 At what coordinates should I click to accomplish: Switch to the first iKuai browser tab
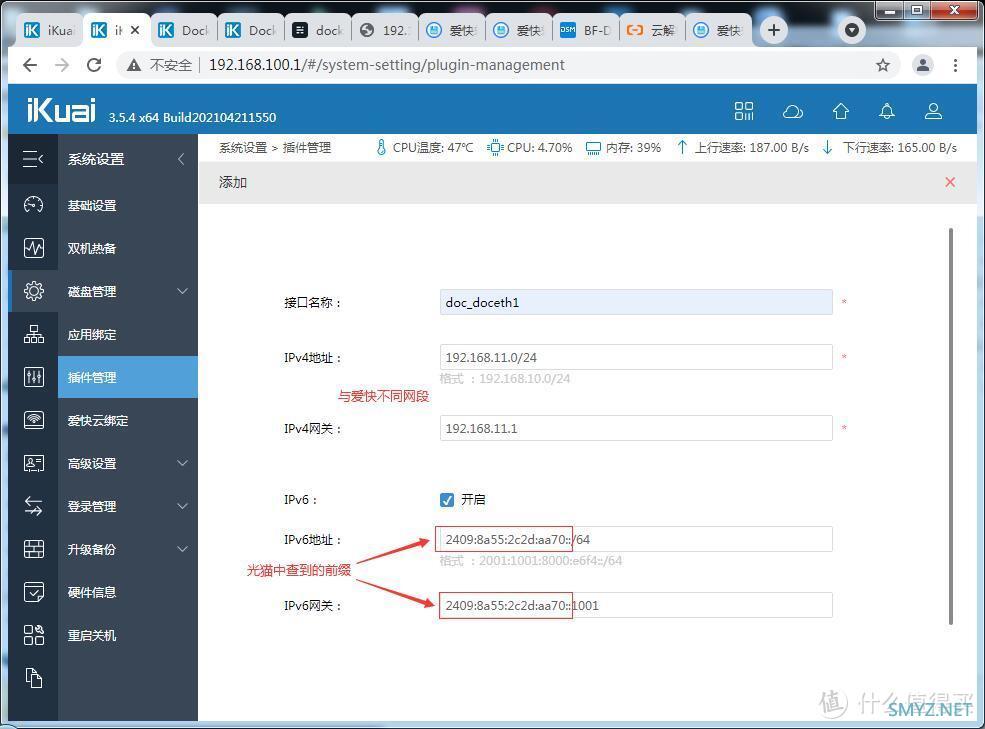48,30
